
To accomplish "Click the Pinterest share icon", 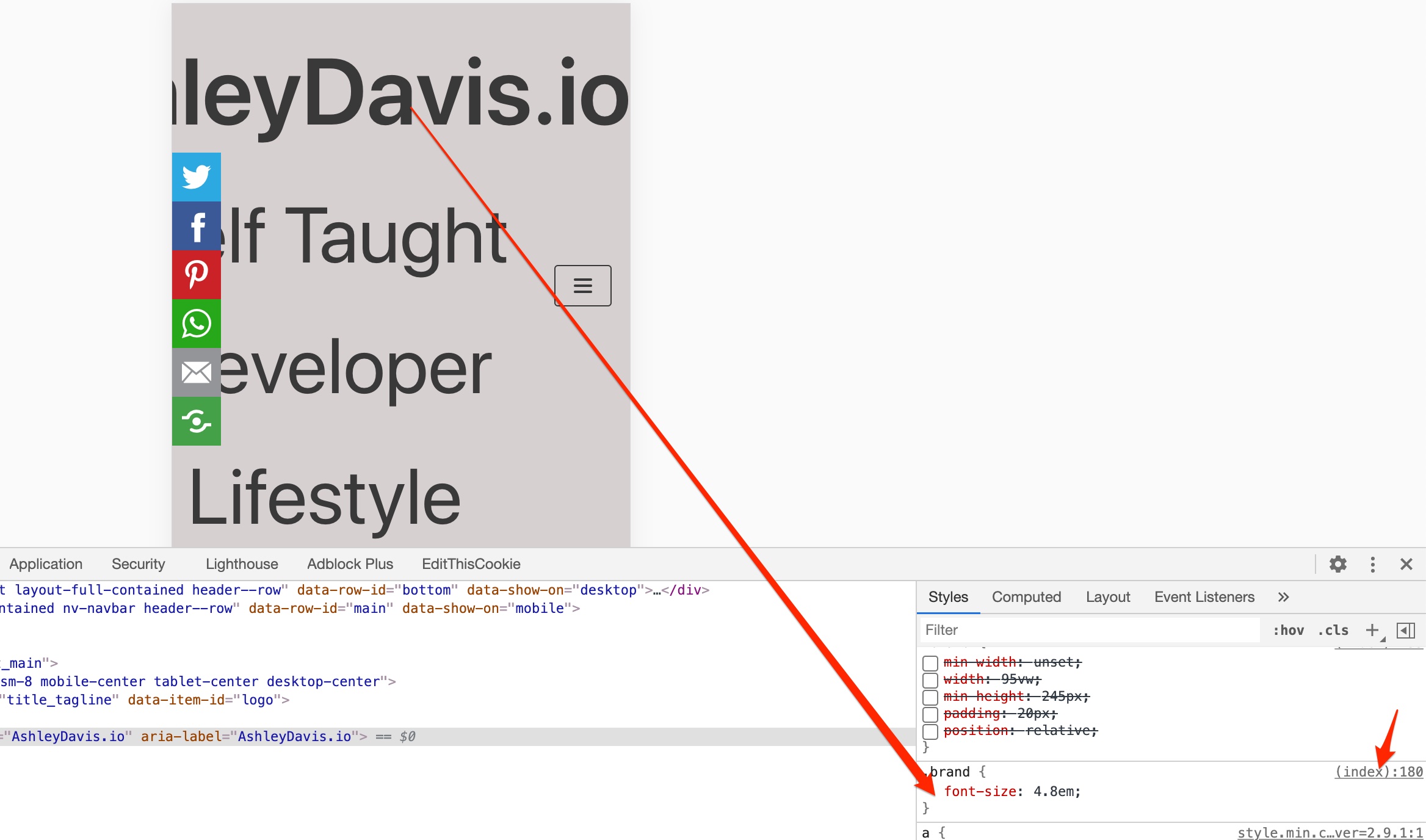I will 196,275.
